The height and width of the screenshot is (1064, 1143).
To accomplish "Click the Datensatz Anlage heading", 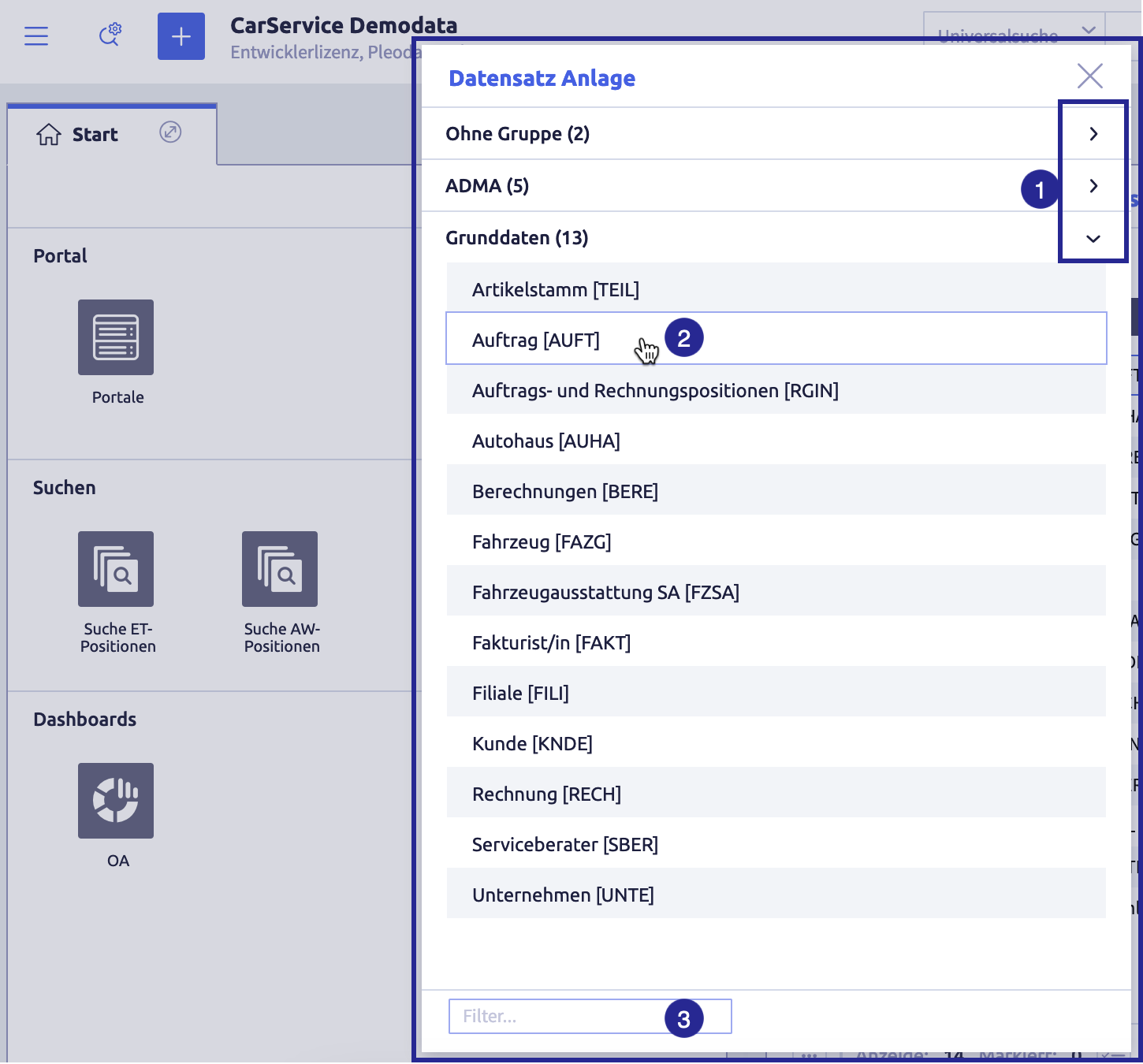I will [542, 78].
